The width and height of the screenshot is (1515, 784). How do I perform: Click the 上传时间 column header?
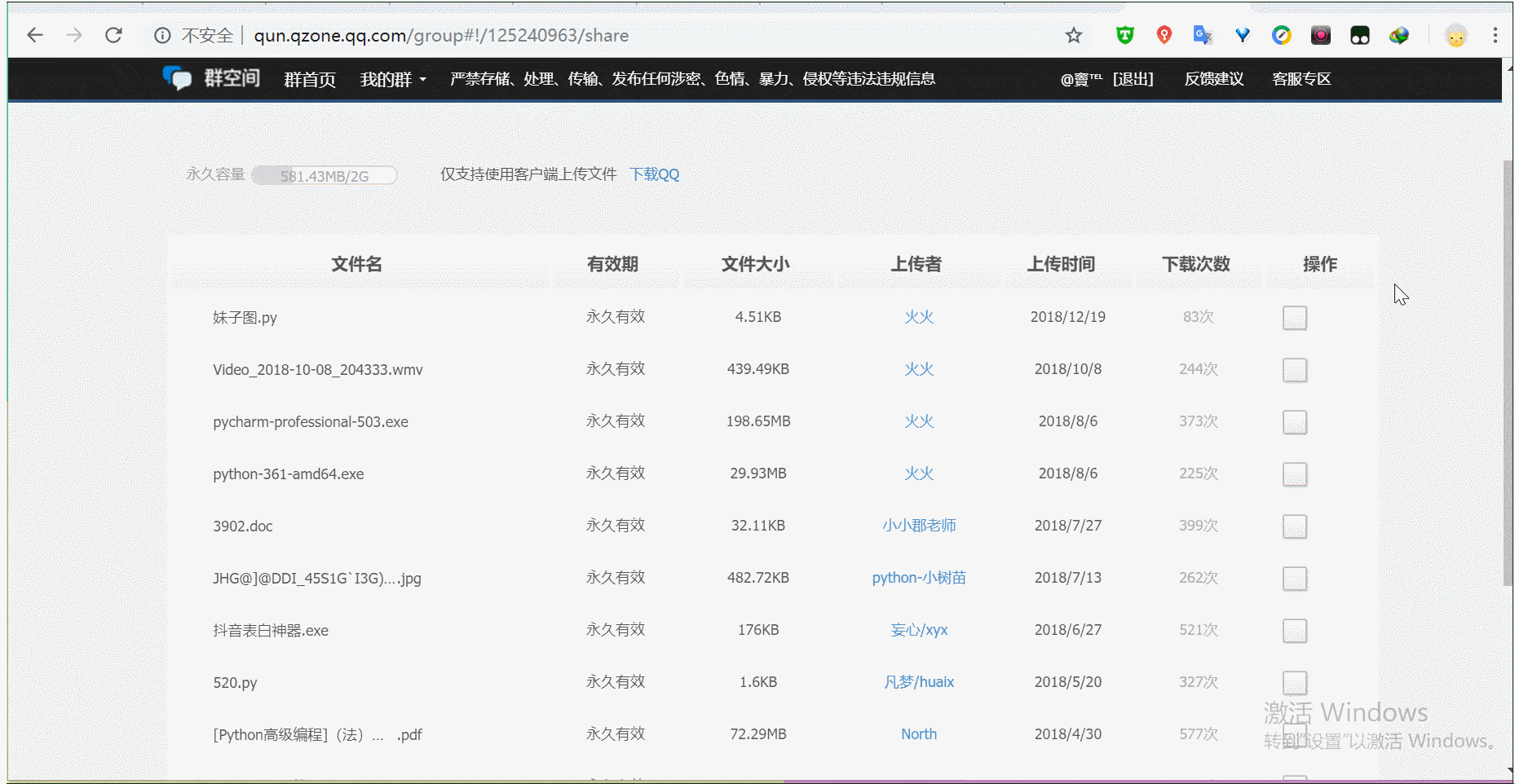(x=1061, y=264)
